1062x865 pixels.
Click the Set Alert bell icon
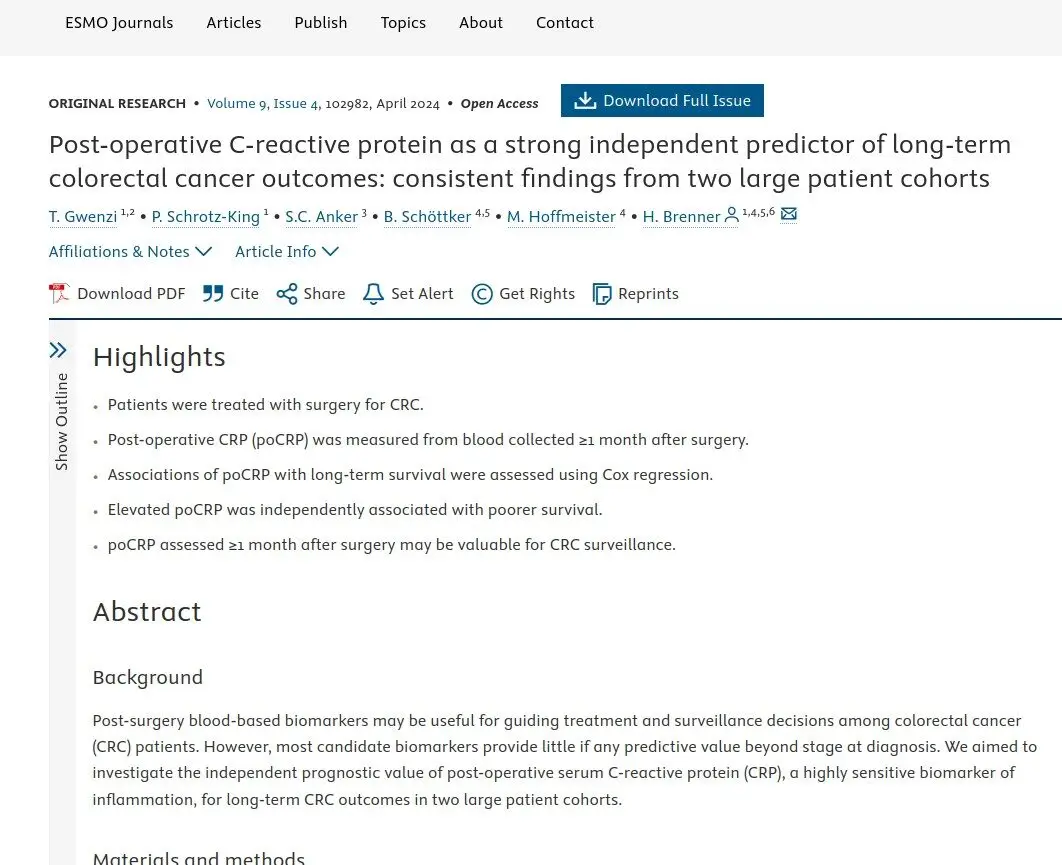click(373, 293)
